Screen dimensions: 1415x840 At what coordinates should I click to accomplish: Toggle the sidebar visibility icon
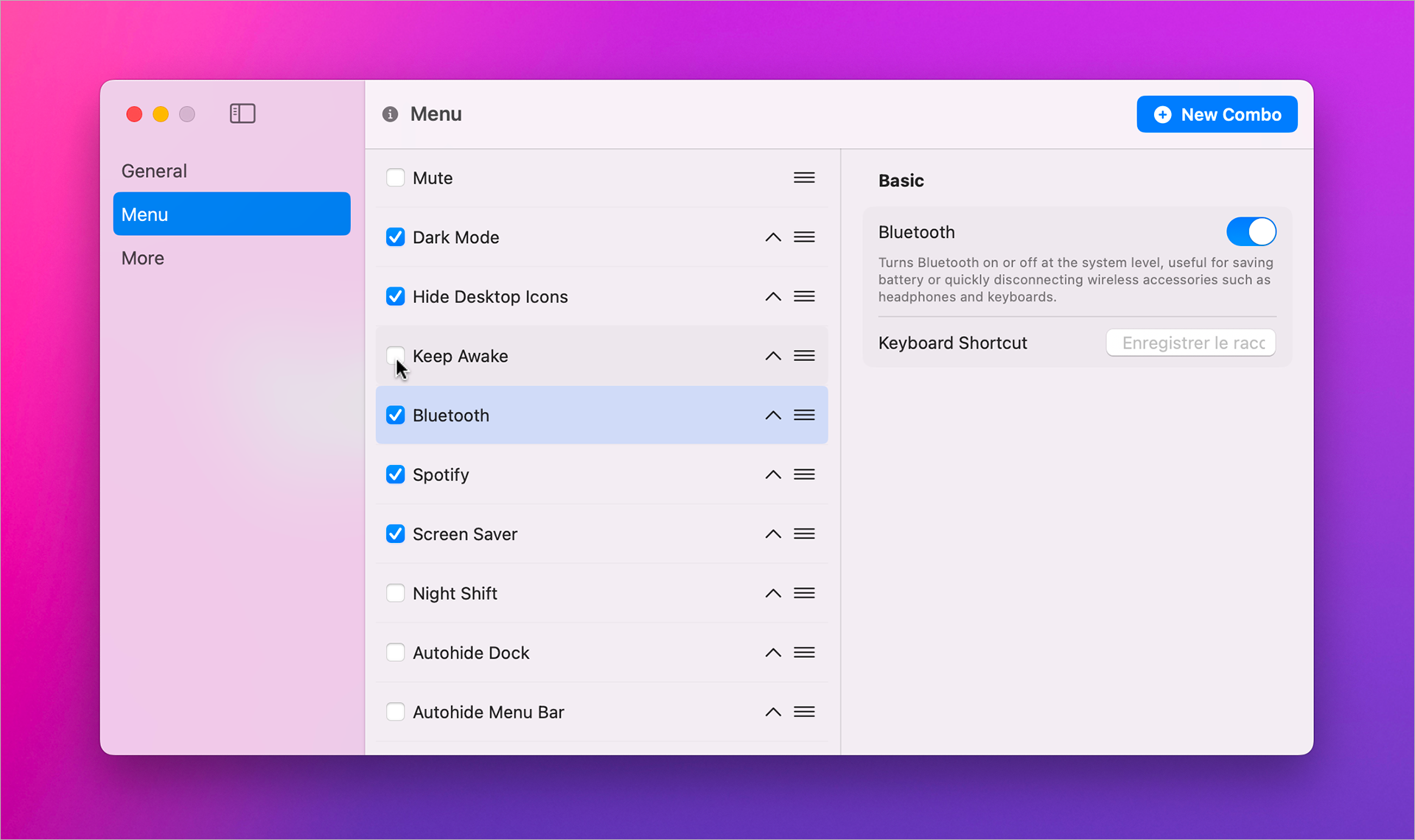(242, 113)
